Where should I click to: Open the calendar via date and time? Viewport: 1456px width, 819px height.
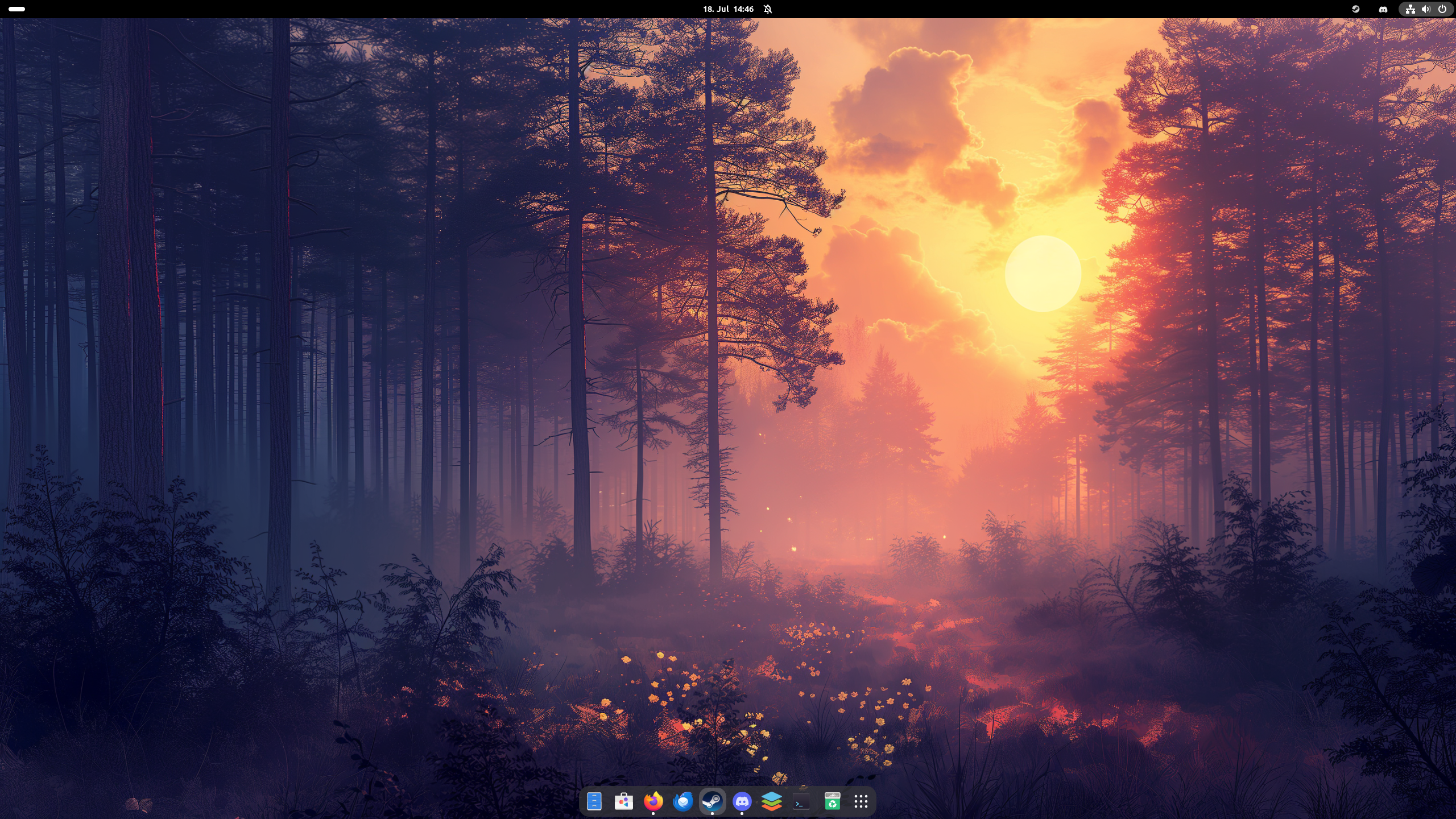[x=728, y=9]
